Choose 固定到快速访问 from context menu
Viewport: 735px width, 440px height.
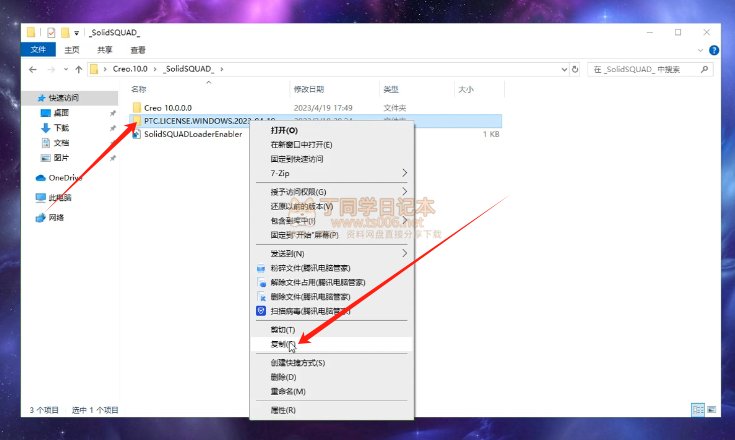point(332,159)
